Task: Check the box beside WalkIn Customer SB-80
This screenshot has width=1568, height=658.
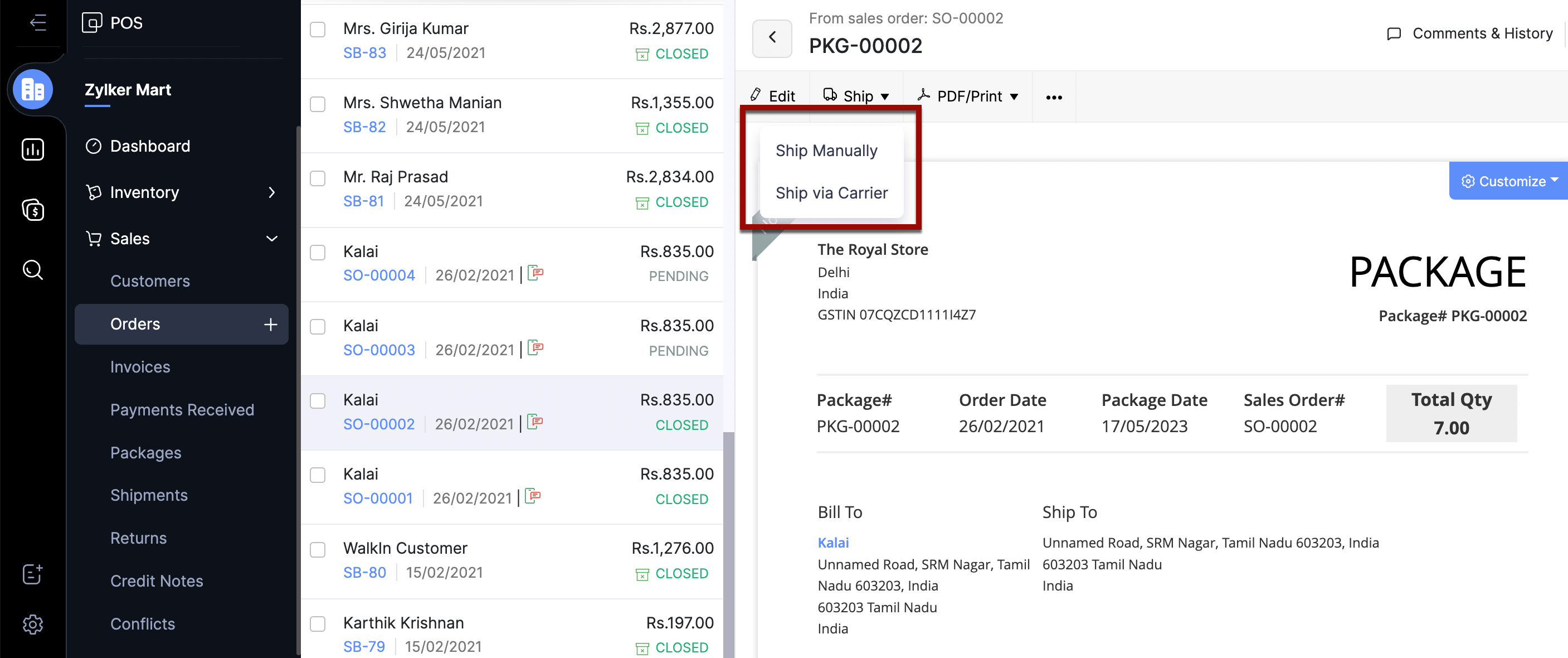Action: 318,550
